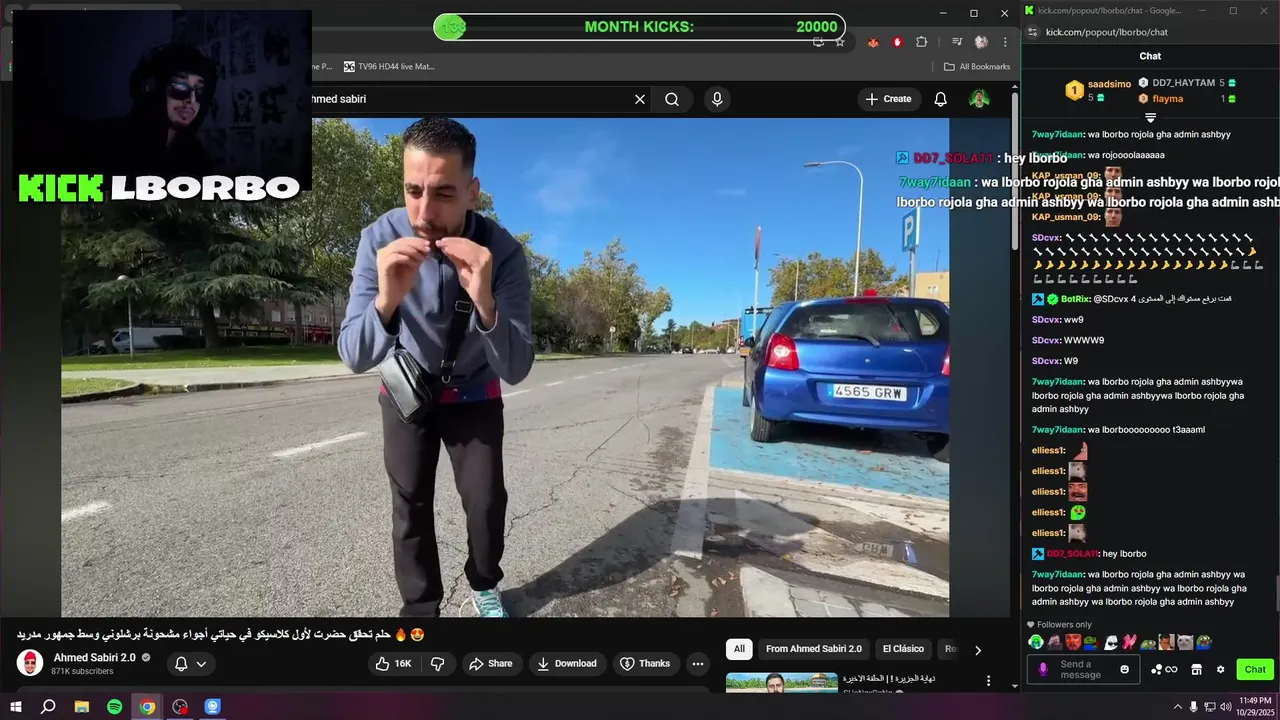The image size is (1280, 720).
Task: Select the From Ahmed Sabiri 2.0 chip
Action: pyautogui.click(x=814, y=649)
